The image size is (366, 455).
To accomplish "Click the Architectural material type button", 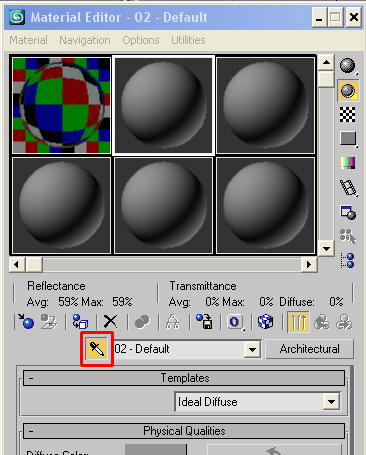I will 309,349.
